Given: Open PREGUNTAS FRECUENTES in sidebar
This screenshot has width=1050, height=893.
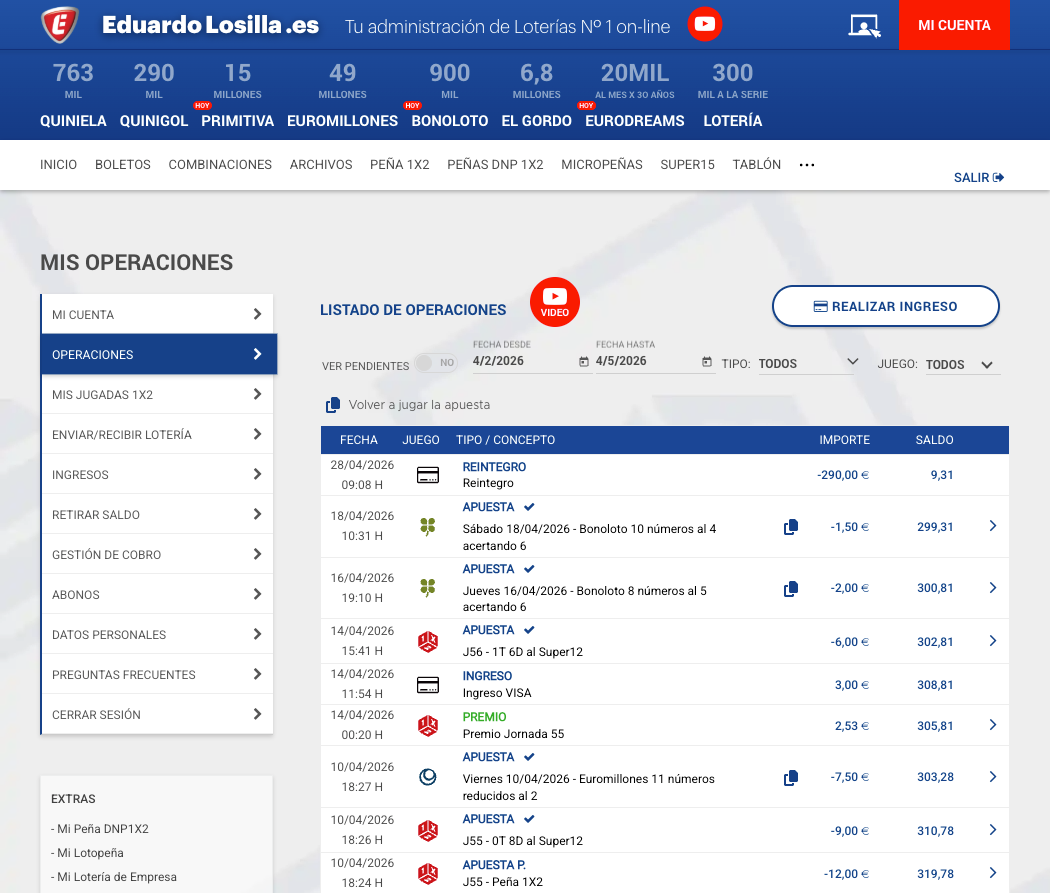Looking at the screenshot, I should (x=157, y=675).
